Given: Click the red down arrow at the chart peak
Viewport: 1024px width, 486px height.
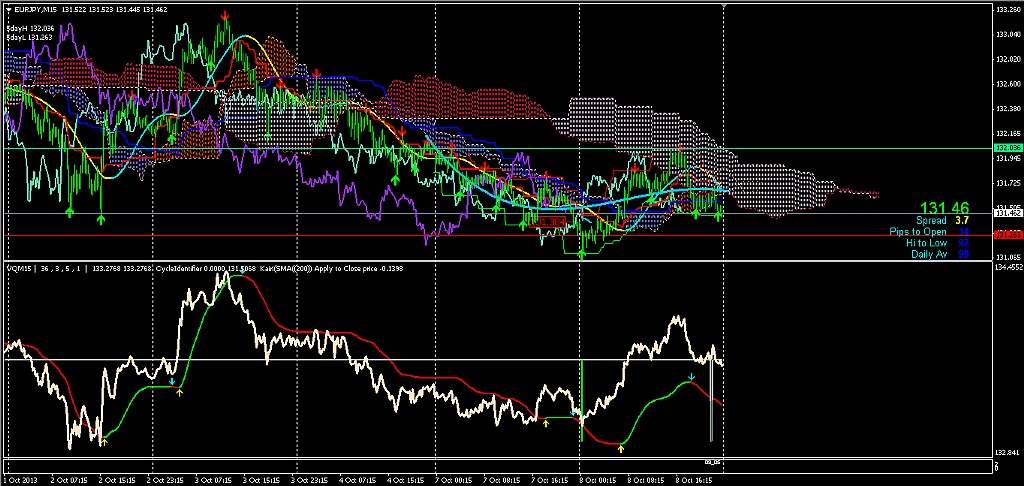Looking at the screenshot, I should pyautogui.click(x=225, y=14).
